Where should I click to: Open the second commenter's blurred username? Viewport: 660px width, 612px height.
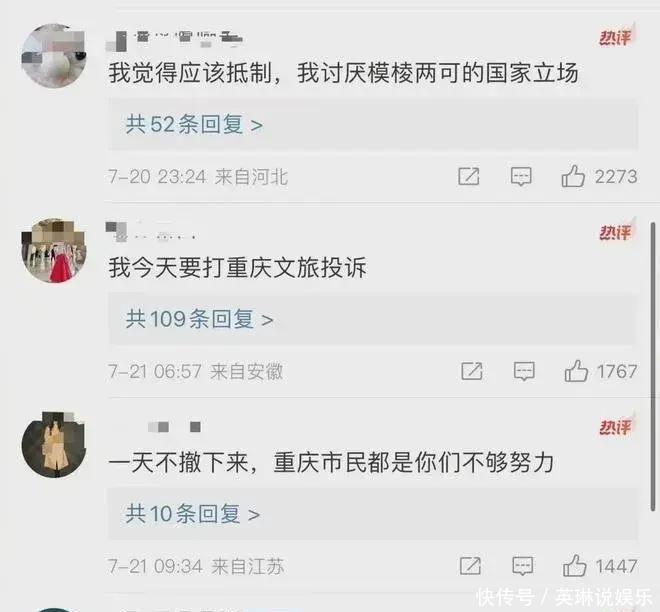(151, 231)
